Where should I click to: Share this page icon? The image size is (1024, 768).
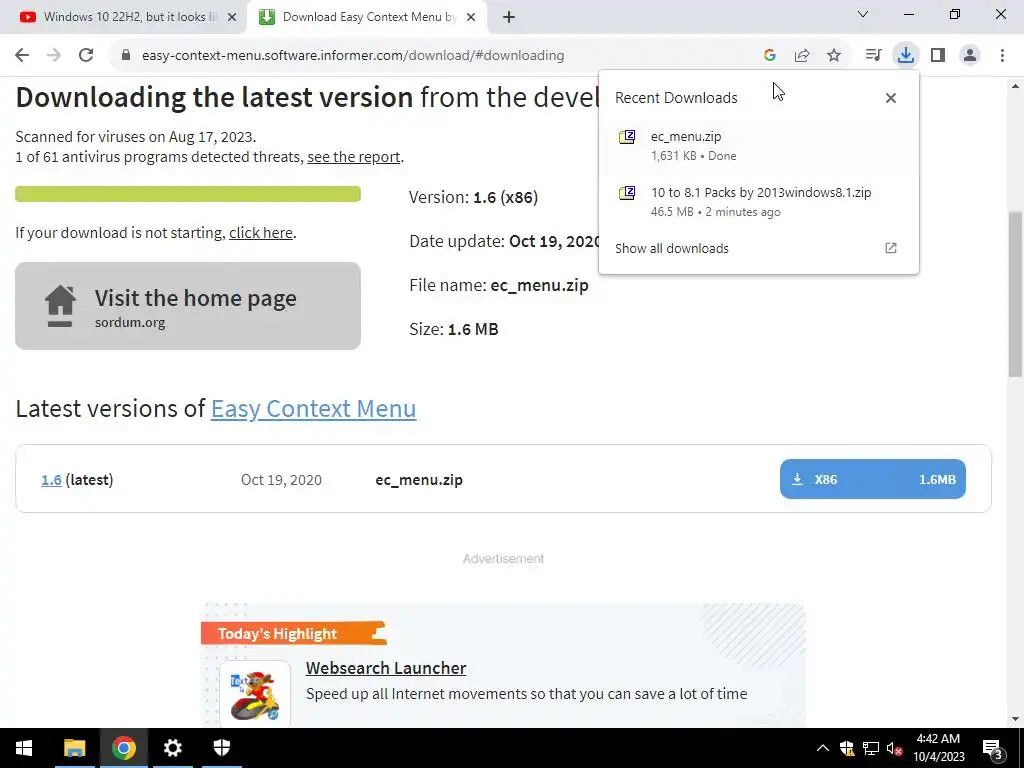point(802,56)
